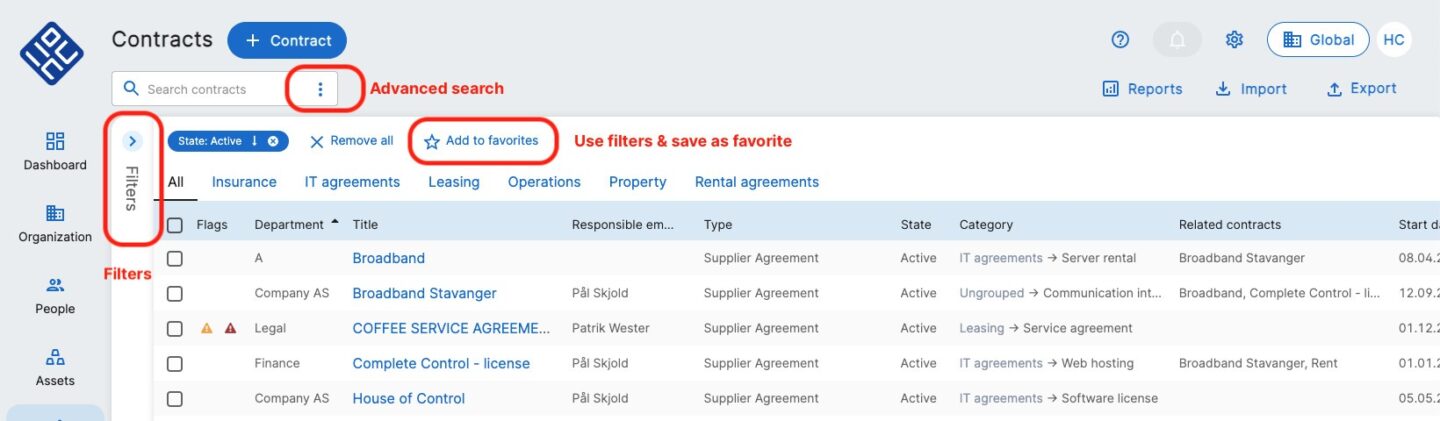Screen dimensions: 1440x421
Task: Sort by the Title column header
Action: (x=365, y=224)
